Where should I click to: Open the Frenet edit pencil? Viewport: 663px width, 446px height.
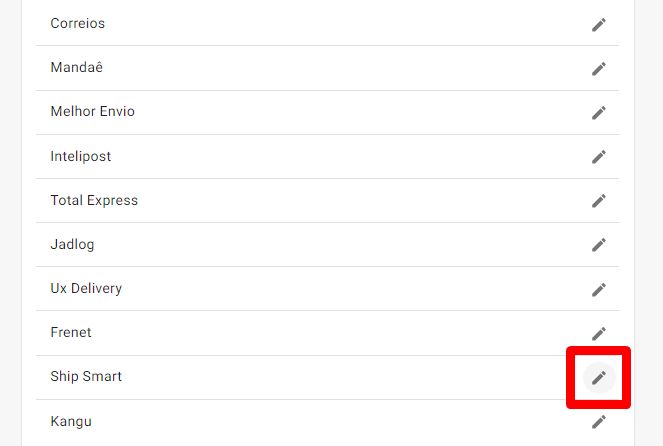[x=598, y=333]
